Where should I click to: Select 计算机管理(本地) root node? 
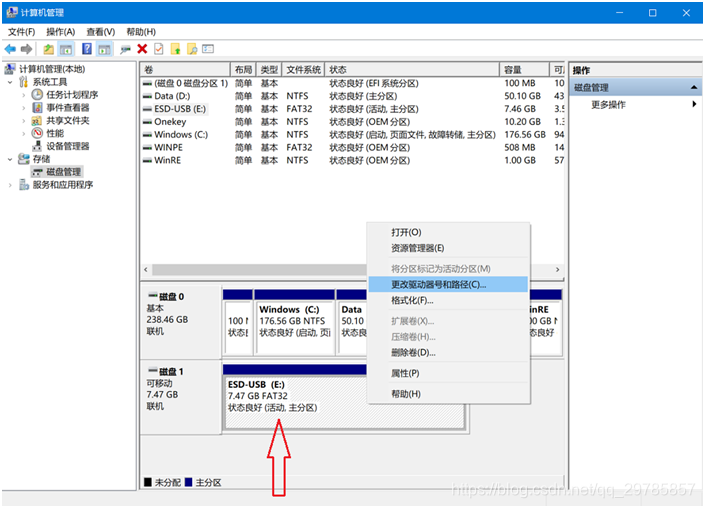[52, 69]
